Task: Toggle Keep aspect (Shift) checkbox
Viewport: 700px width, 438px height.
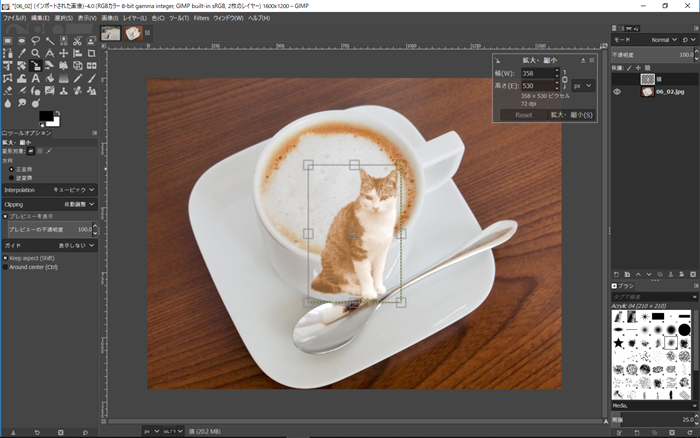Action: [5, 257]
